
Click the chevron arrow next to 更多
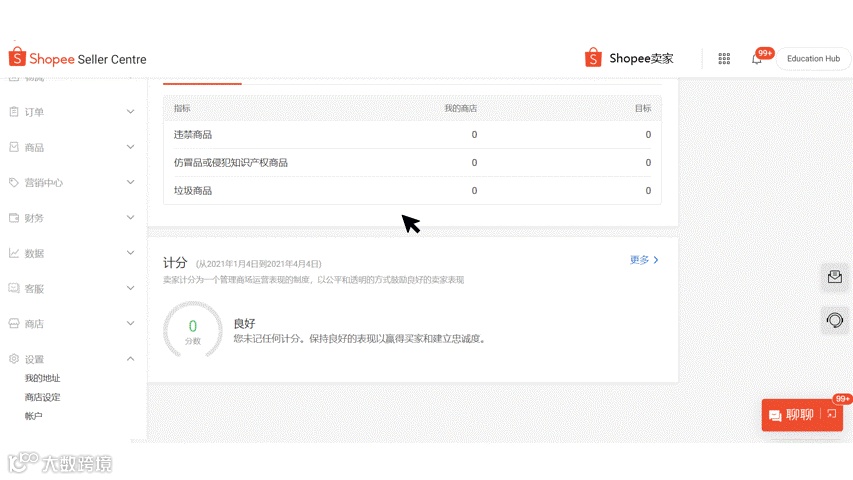(x=656, y=260)
